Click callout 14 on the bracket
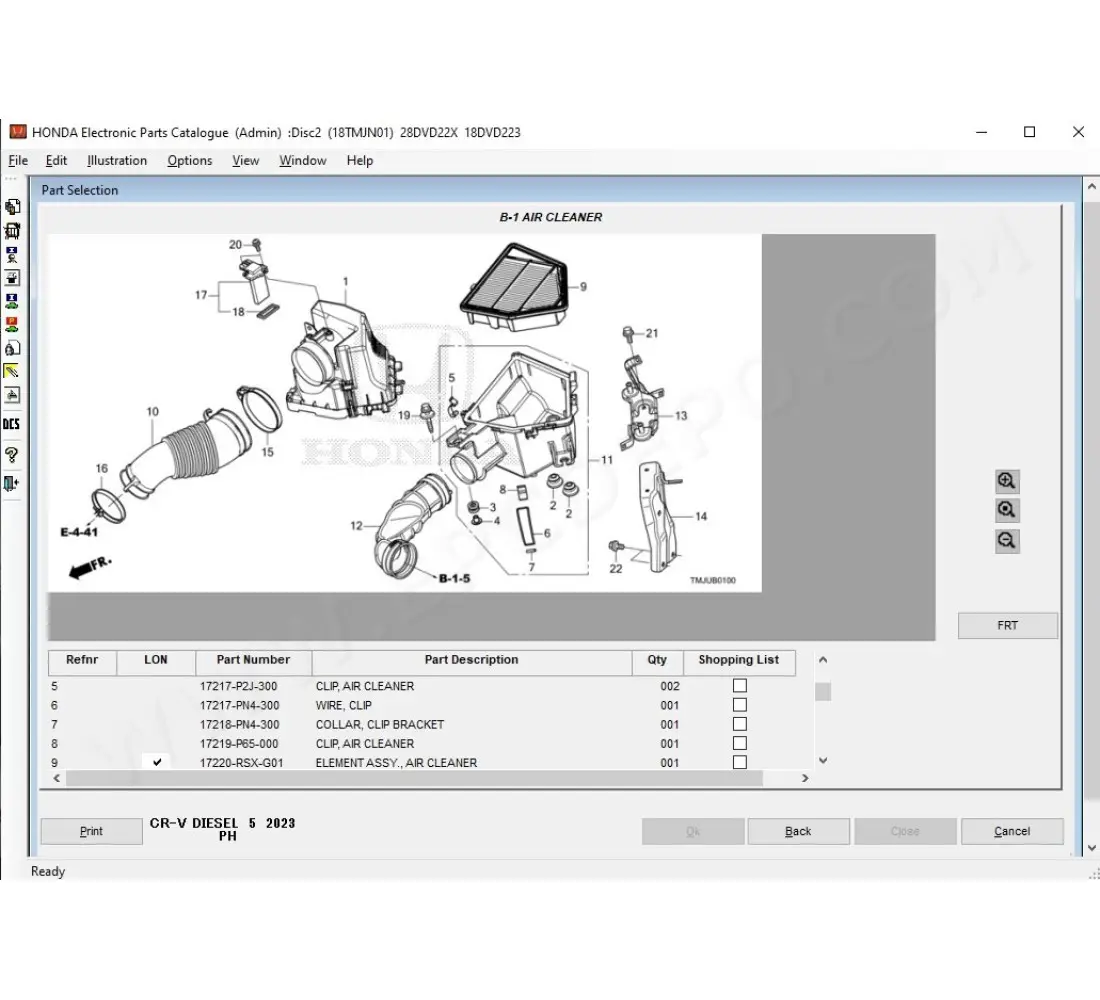Image resolution: width=1100 pixels, height=1000 pixels. pyautogui.click(x=701, y=516)
